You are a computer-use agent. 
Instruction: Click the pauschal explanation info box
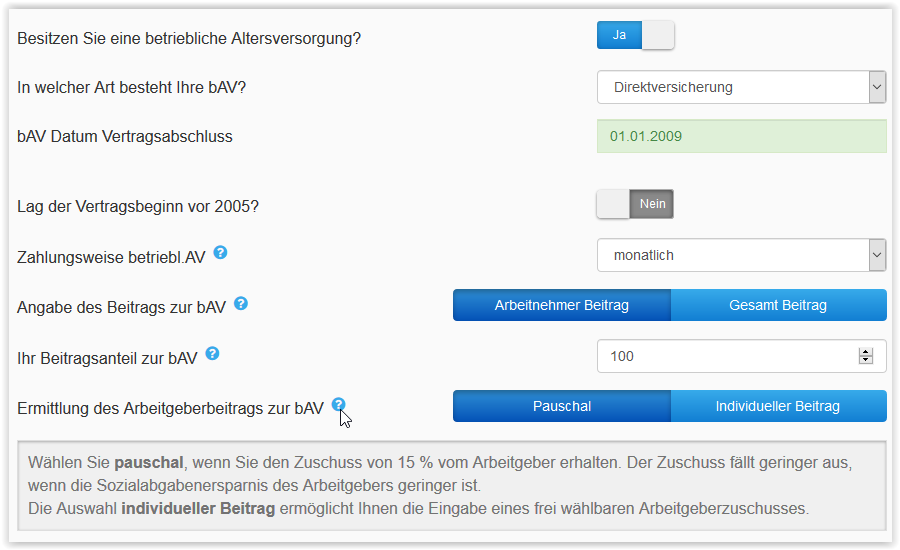pyautogui.click(x=452, y=486)
